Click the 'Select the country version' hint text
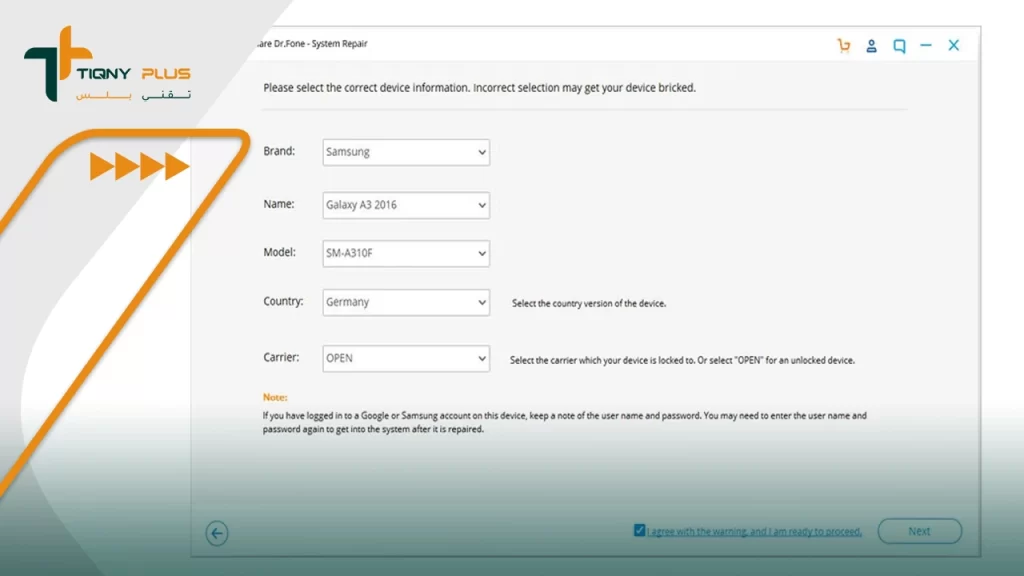1024x576 pixels. [x=588, y=303]
